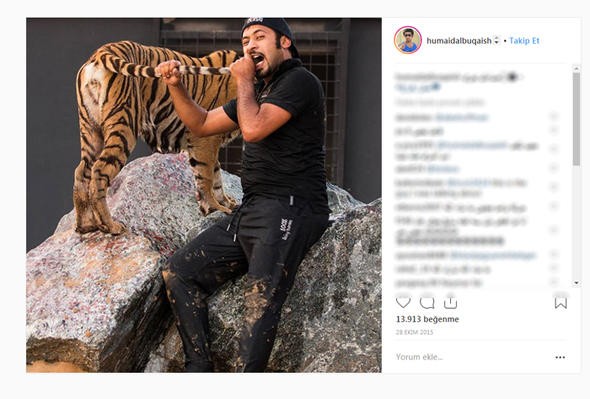
Task: Like the last visible comment's heart
Action: coord(554,281)
